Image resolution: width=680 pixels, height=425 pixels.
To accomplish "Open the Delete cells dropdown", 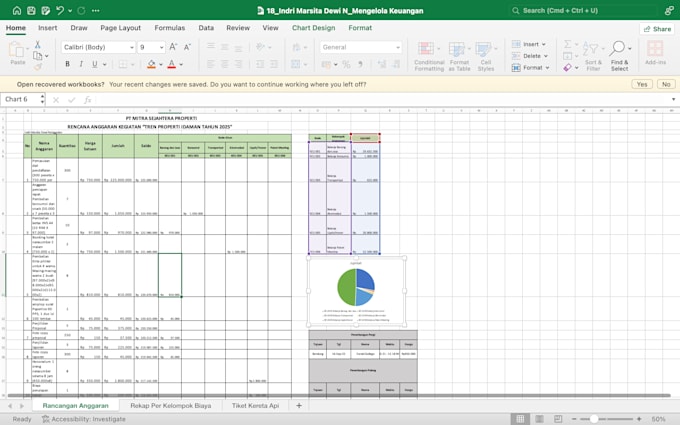I will tap(530, 56).
